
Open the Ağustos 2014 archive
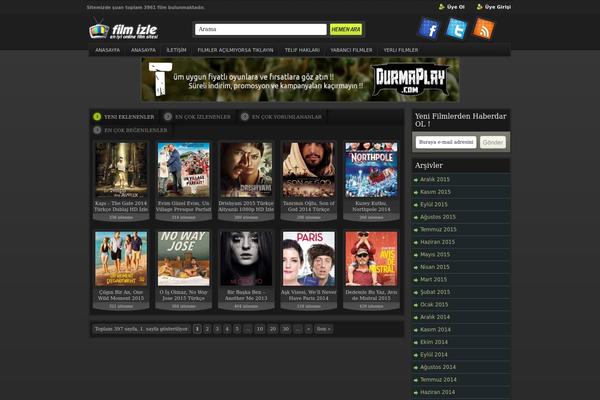(x=438, y=367)
